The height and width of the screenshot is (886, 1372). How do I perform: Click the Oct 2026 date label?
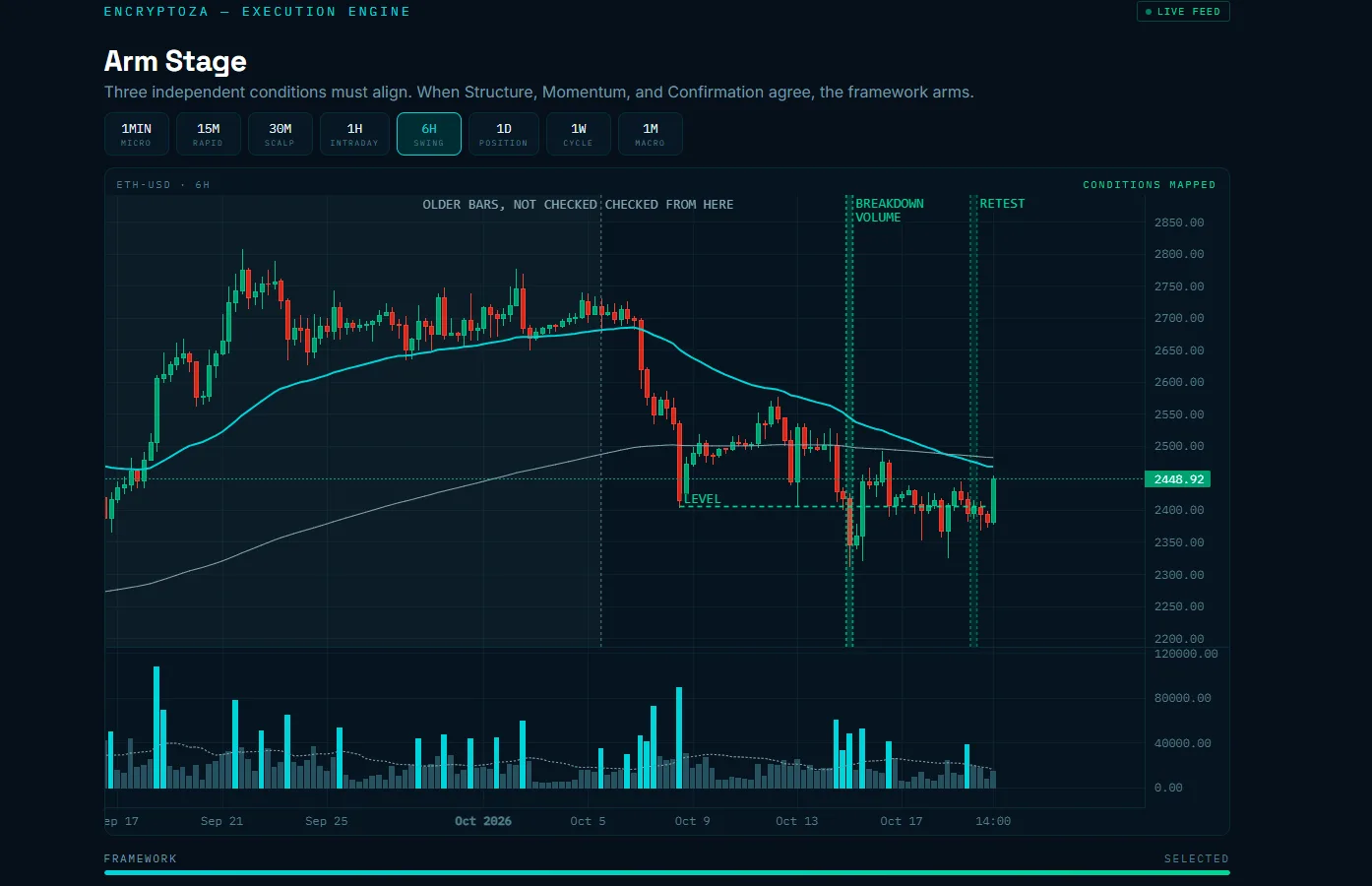click(x=483, y=821)
